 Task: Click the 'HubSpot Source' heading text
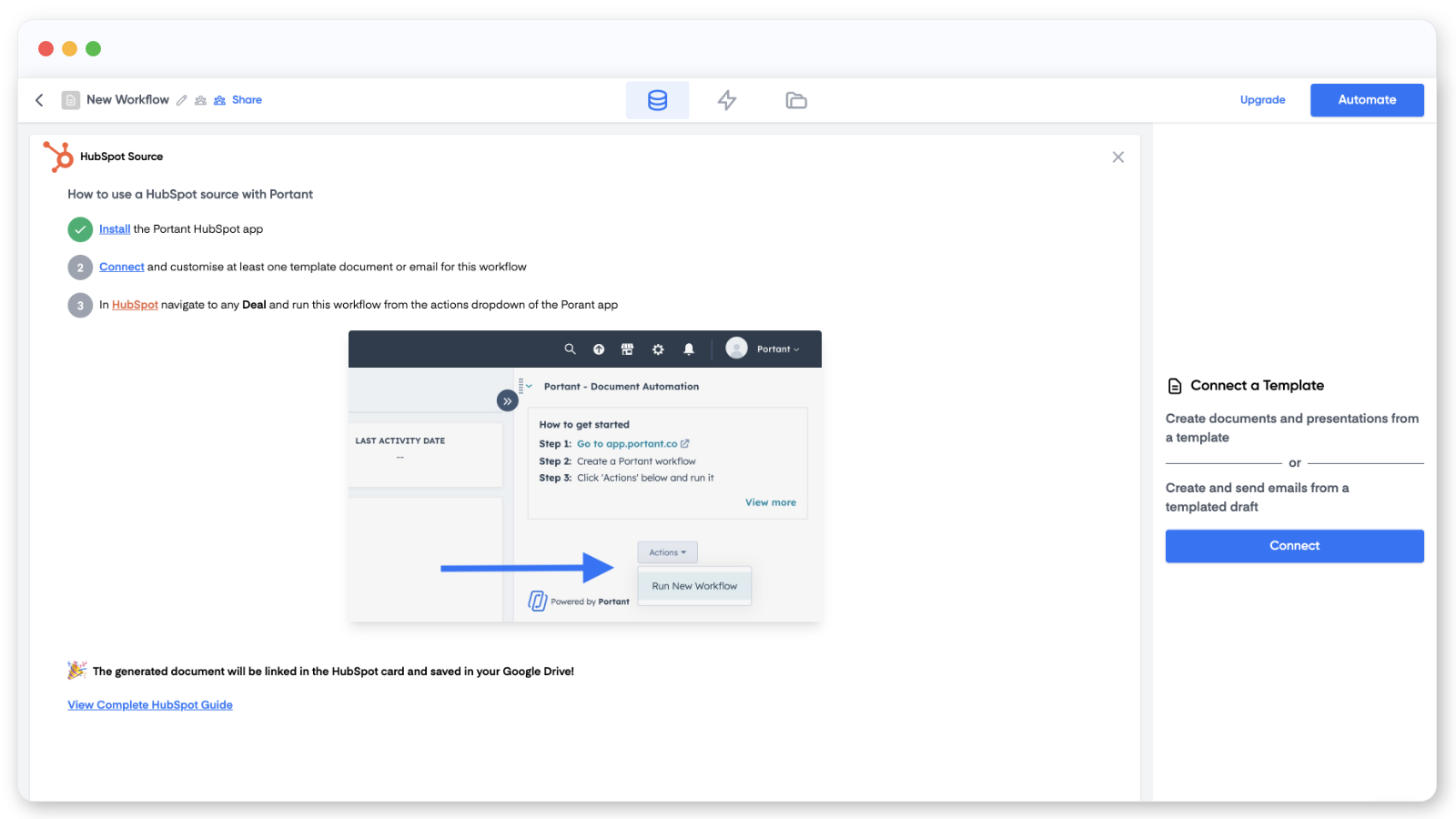point(121,157)
